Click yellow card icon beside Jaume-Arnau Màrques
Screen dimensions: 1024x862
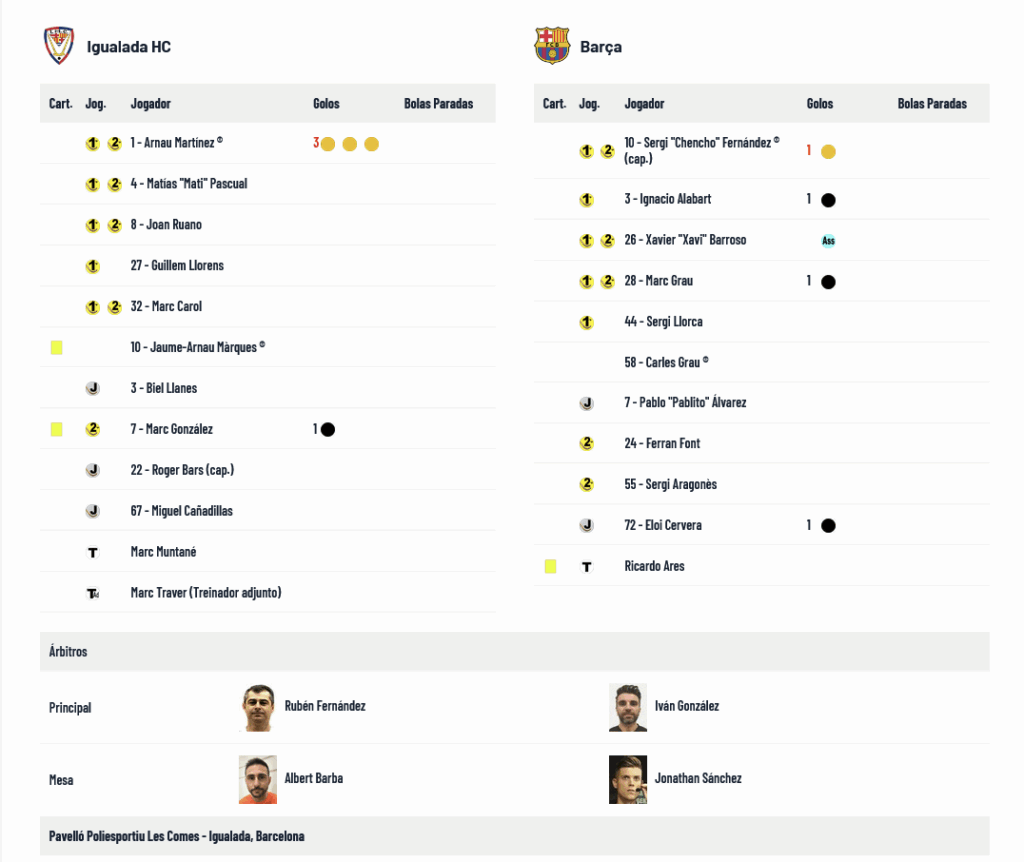coord(57,347)
